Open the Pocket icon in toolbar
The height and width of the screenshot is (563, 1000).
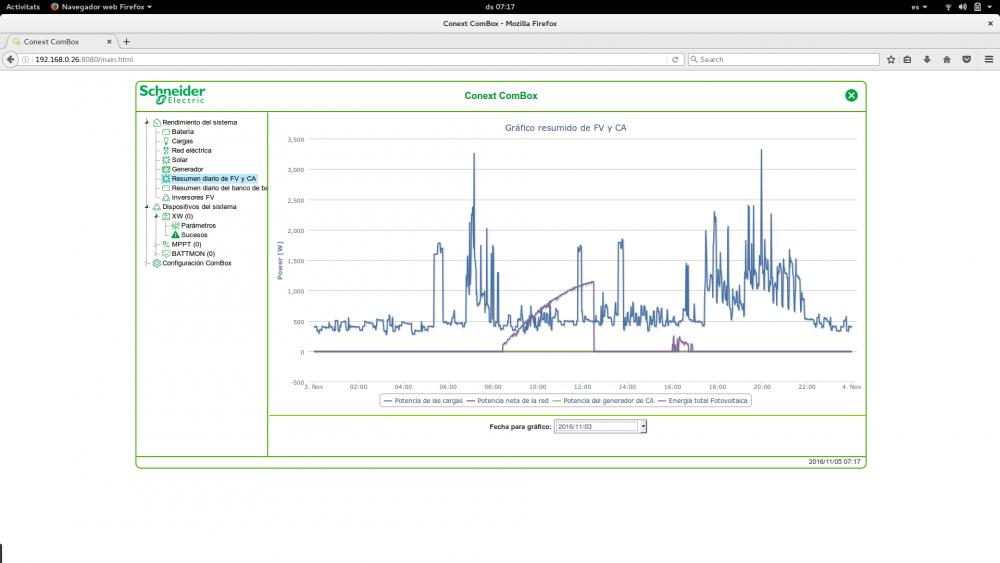[x=967, y=59]
